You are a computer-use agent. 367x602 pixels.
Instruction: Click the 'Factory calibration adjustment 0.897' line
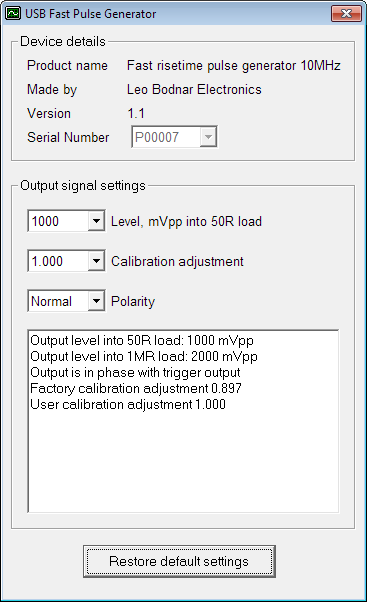(x=136, y=388)
